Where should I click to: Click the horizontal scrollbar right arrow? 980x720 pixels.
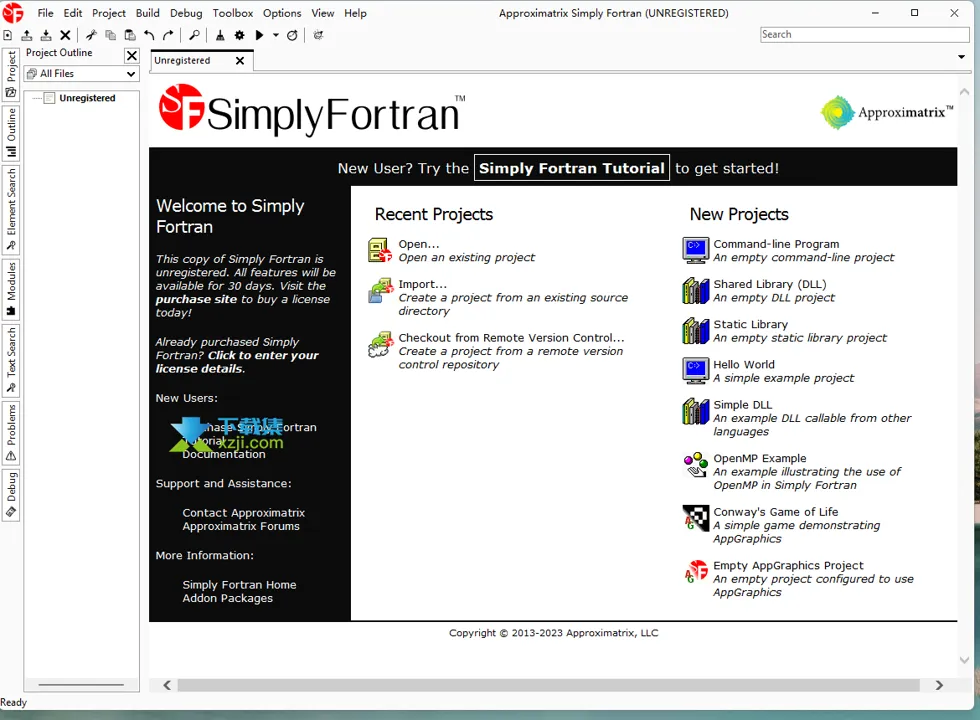point(939,686)
